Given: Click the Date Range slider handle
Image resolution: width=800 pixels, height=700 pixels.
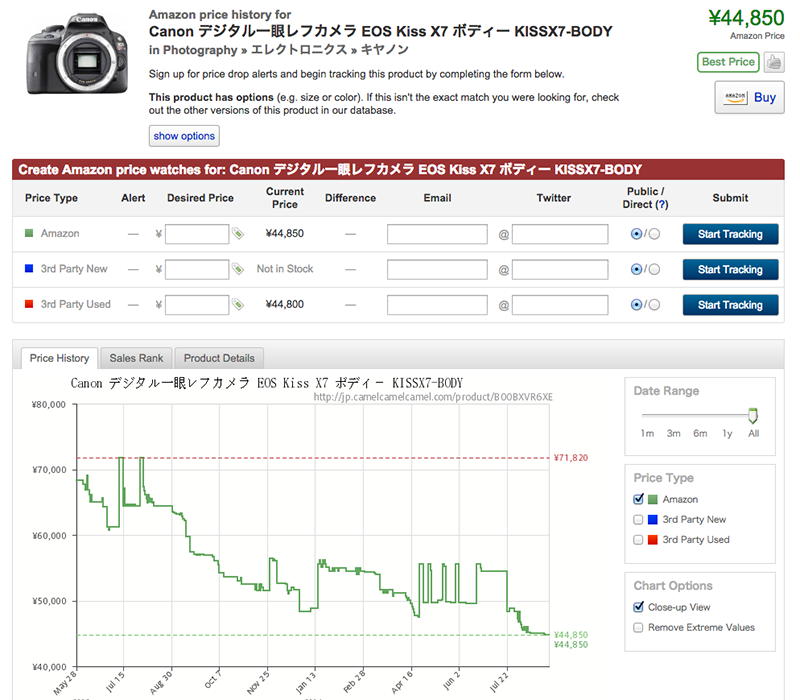Looking at the screenshot, I should click(753, 416).
